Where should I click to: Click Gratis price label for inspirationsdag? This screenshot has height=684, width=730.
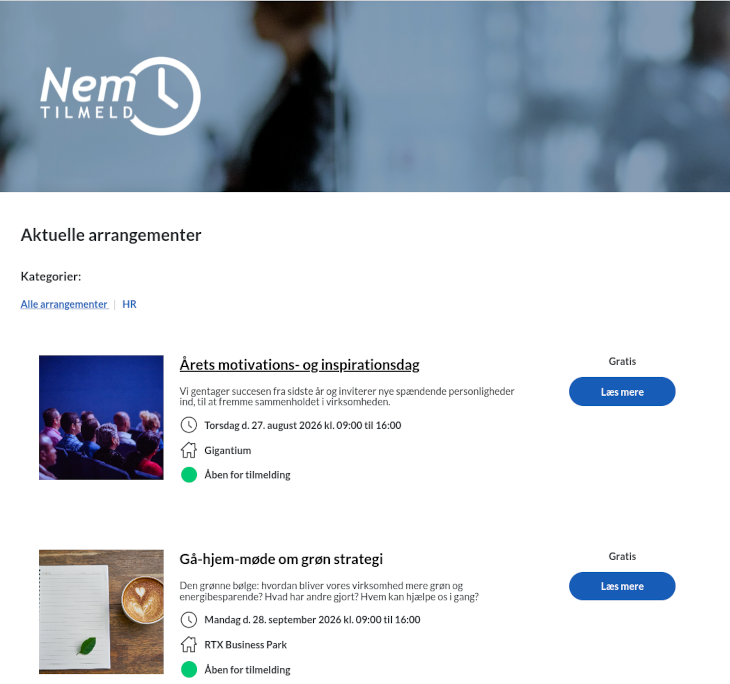(622, 361)
